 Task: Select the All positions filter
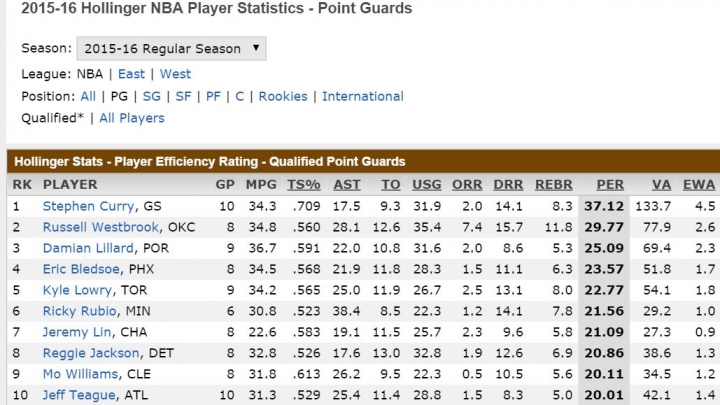88,96
